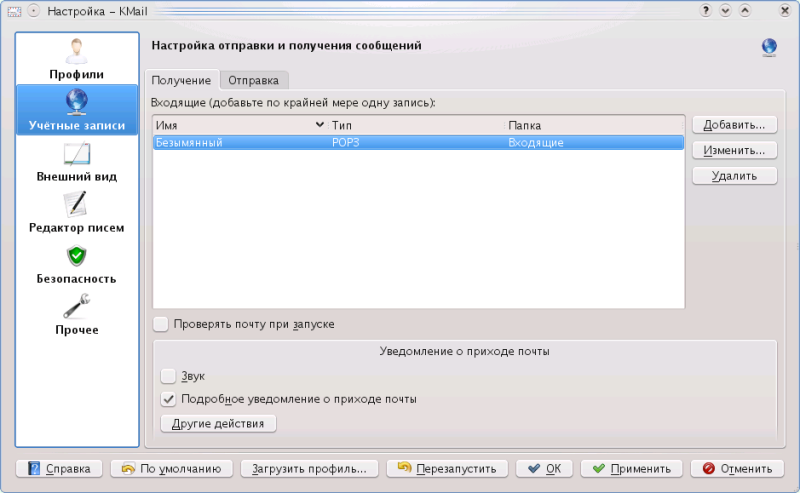Open the Прочее wrench section

pyautogui.click(x=77, y=315)
